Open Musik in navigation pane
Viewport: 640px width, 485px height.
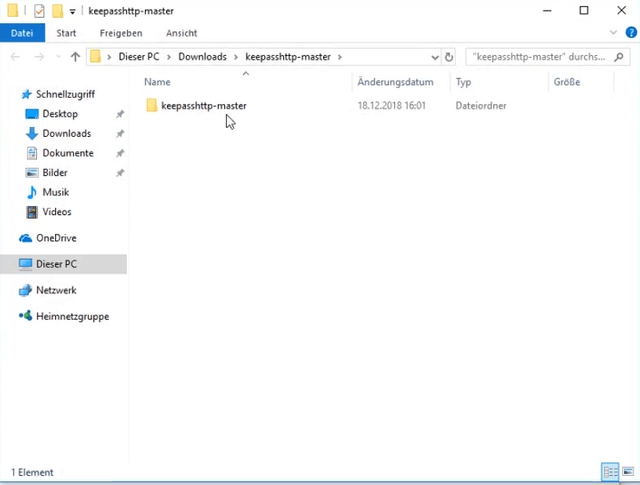pos(56,192)
